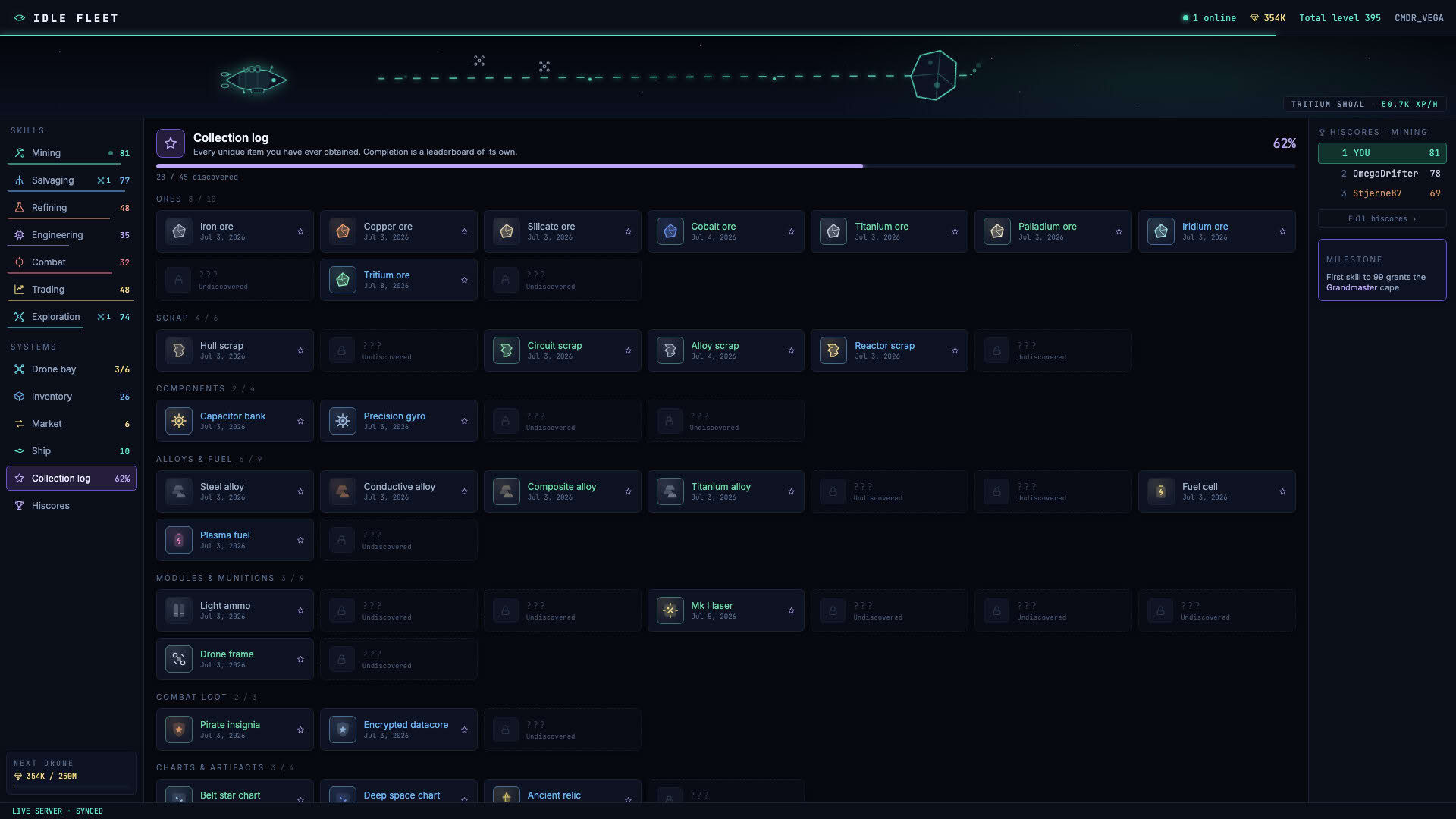This screenshot has width=1456, height=819.
Task: Open the Drone bay system
Action: (71, 369)
